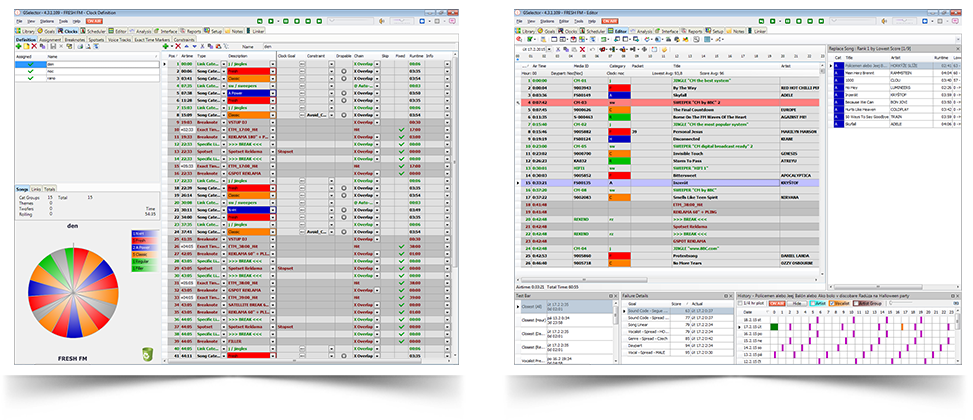The width and height of the screenshot is (973, 420).
Task: Click the red X delete icon in the clock list toolbar
Action: [34, 47]
